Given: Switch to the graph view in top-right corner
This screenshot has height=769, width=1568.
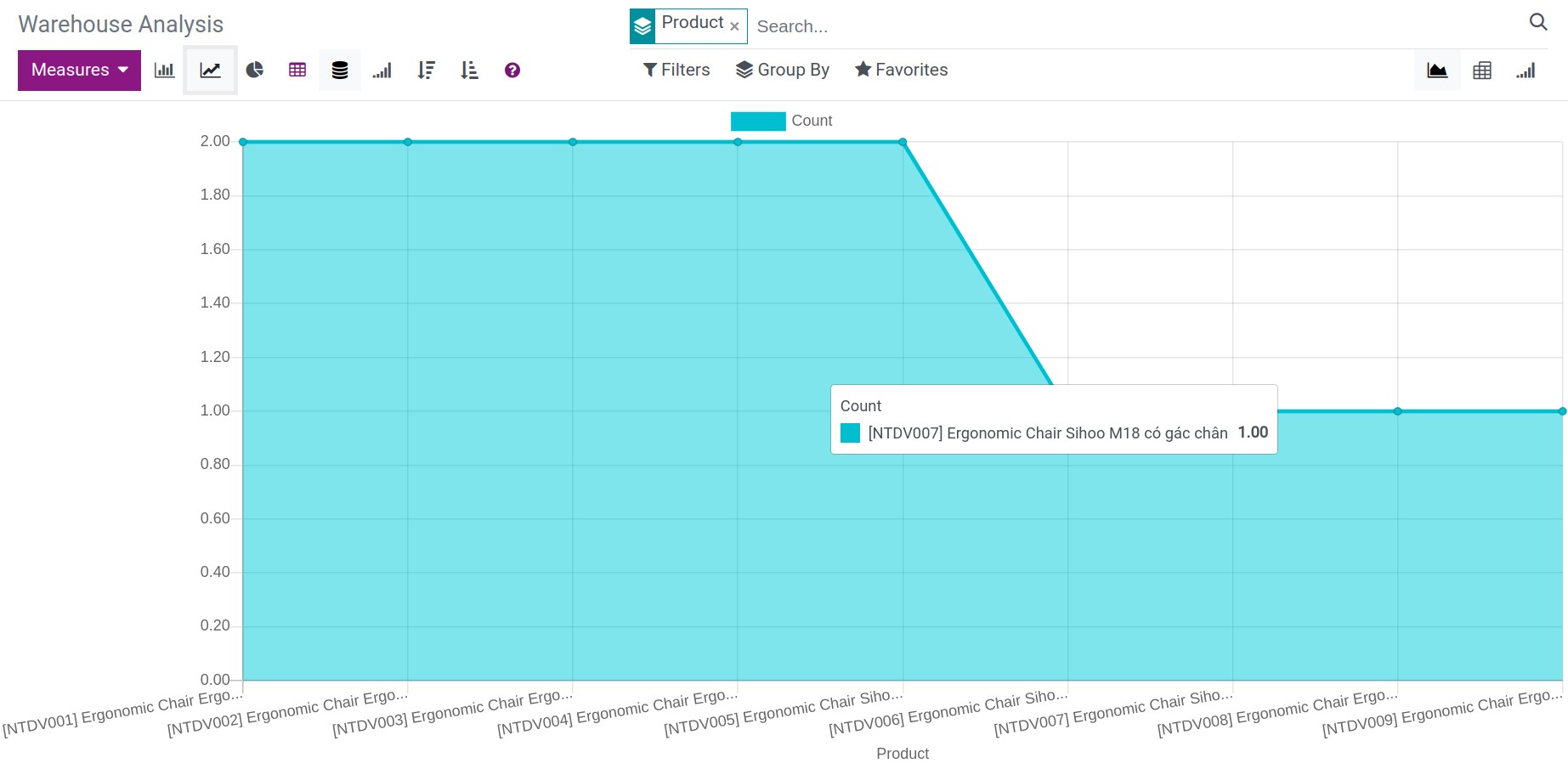Looking at the screenshot, I should pyautogui.click(x=1436, y=70).
